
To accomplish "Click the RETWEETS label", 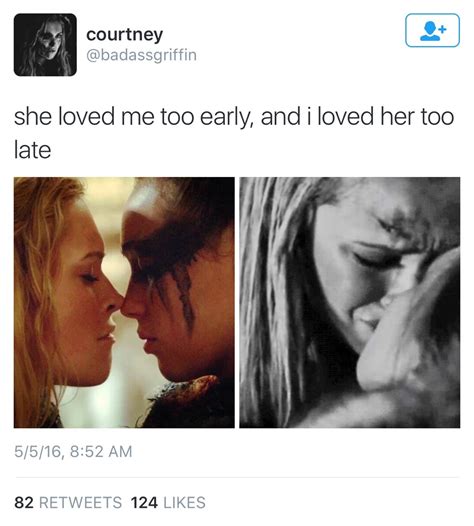I will tap(81, 503).
